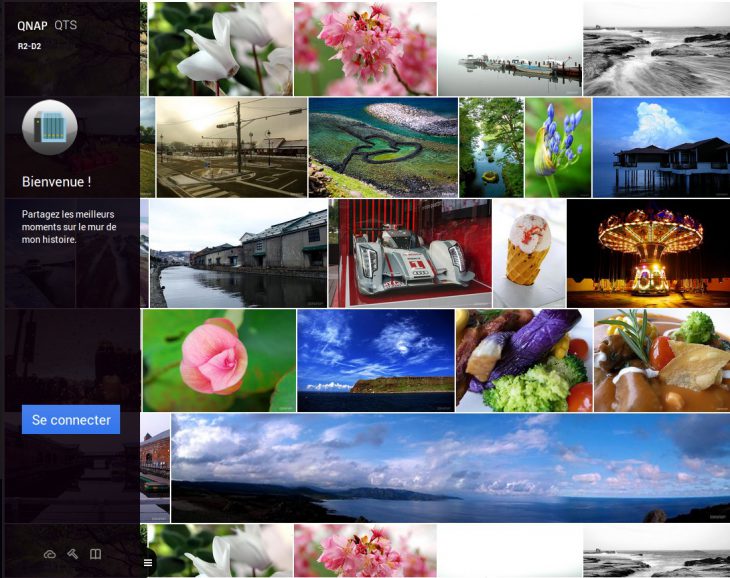This screenshot has width=730, height=578.
Task: Select the ice cream cone photo
Action: tap(529, 253)
